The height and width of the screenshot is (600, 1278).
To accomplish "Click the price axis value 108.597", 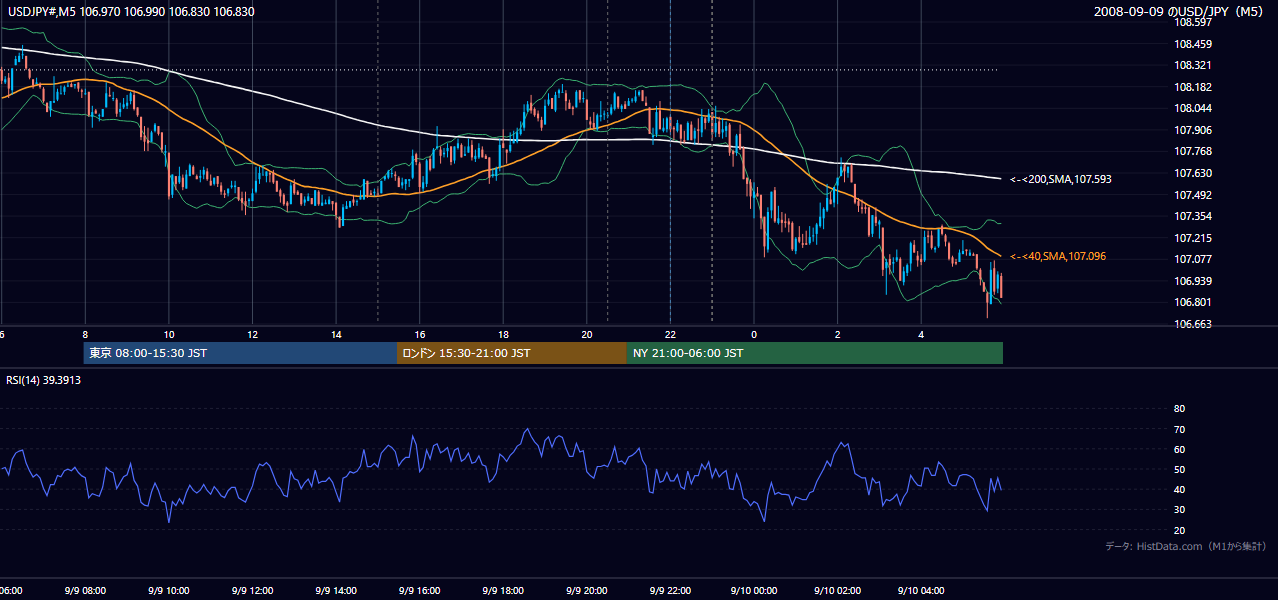I will [x=1192, y=22].
